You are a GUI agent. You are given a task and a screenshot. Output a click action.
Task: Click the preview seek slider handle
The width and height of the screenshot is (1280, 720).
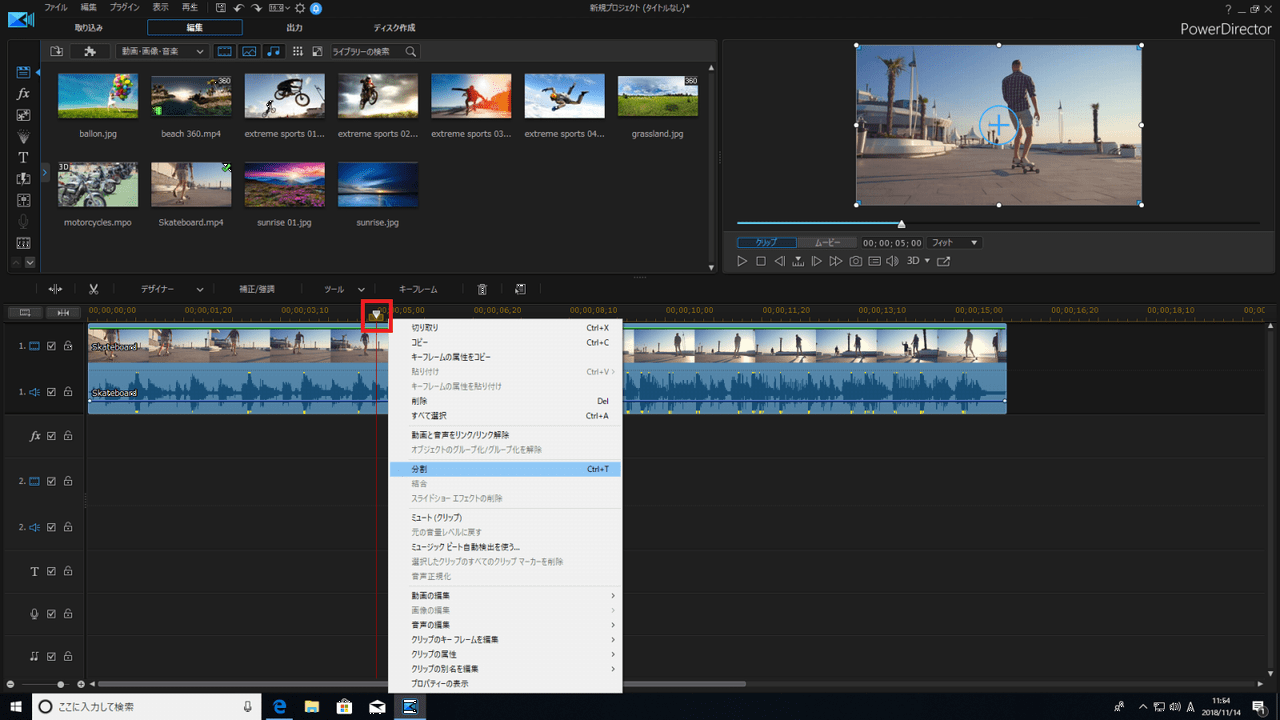tap(901, 223)
